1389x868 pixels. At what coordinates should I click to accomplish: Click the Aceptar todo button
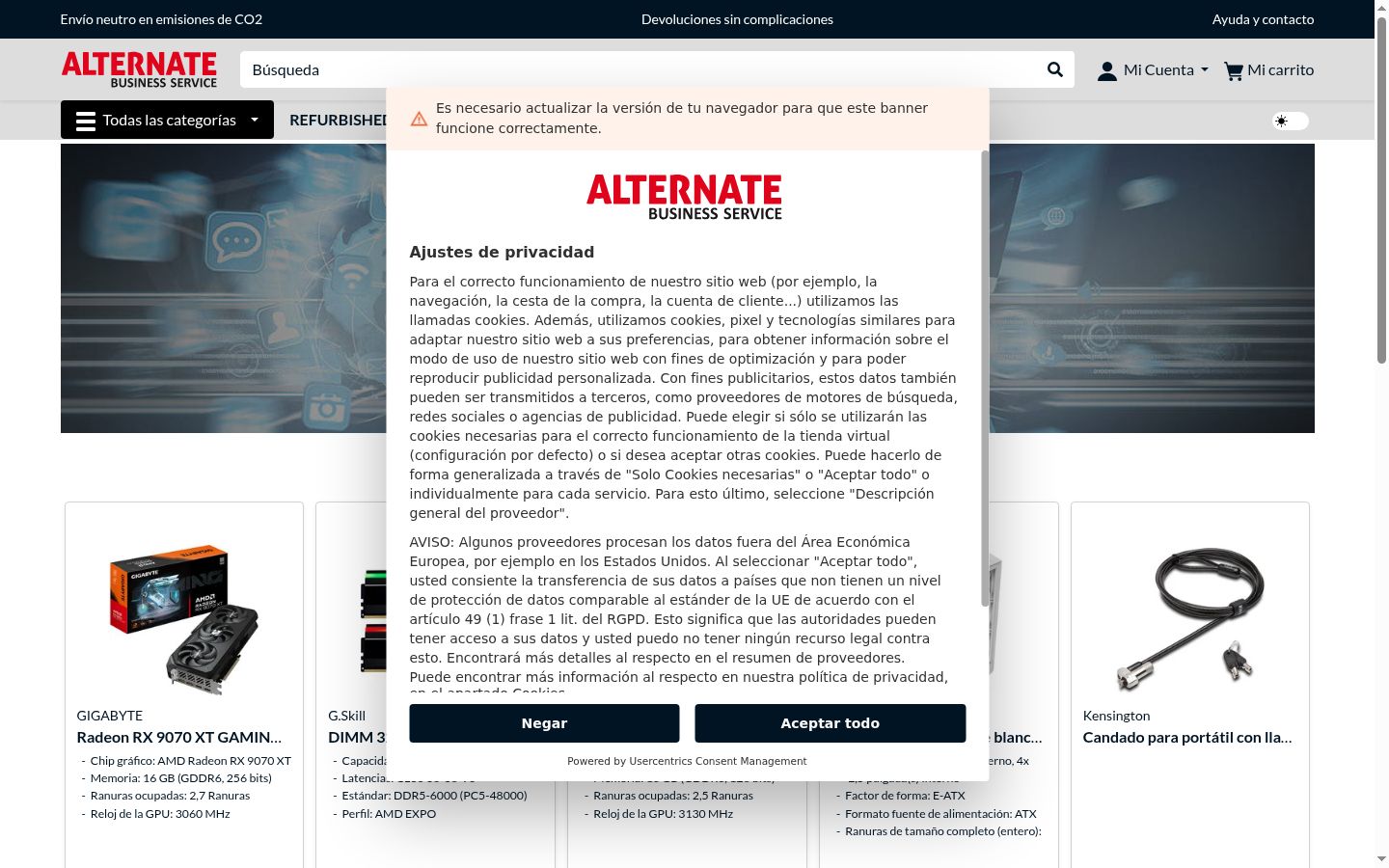[830, 723]
